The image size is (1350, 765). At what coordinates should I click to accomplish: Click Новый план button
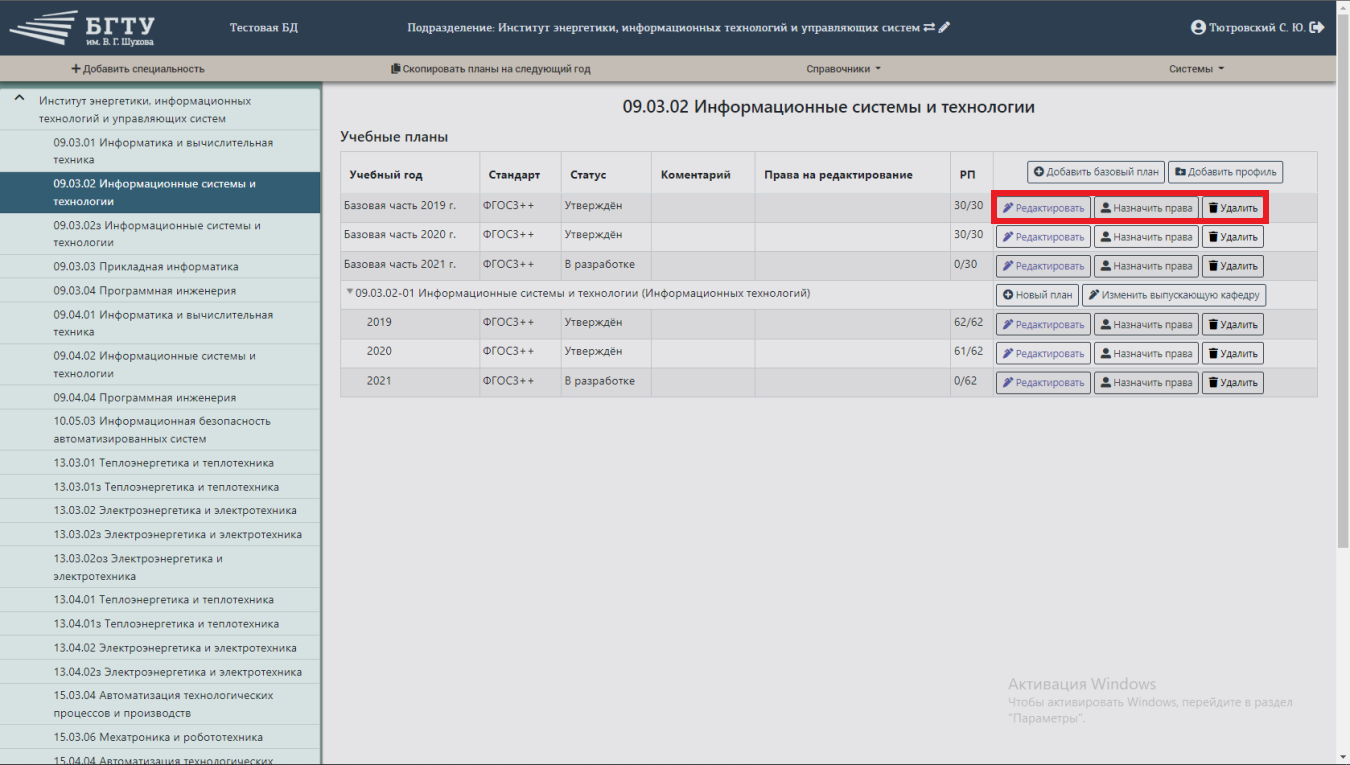point(1037,295)
